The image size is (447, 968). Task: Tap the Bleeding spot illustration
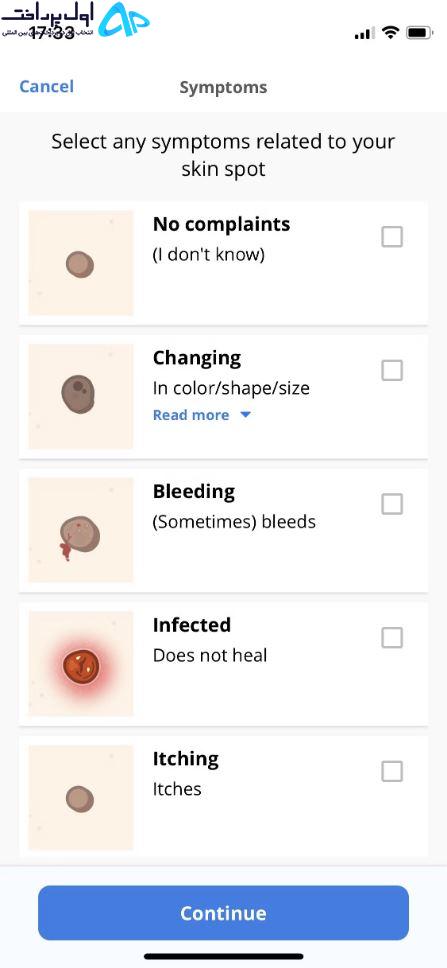point(81,530)
